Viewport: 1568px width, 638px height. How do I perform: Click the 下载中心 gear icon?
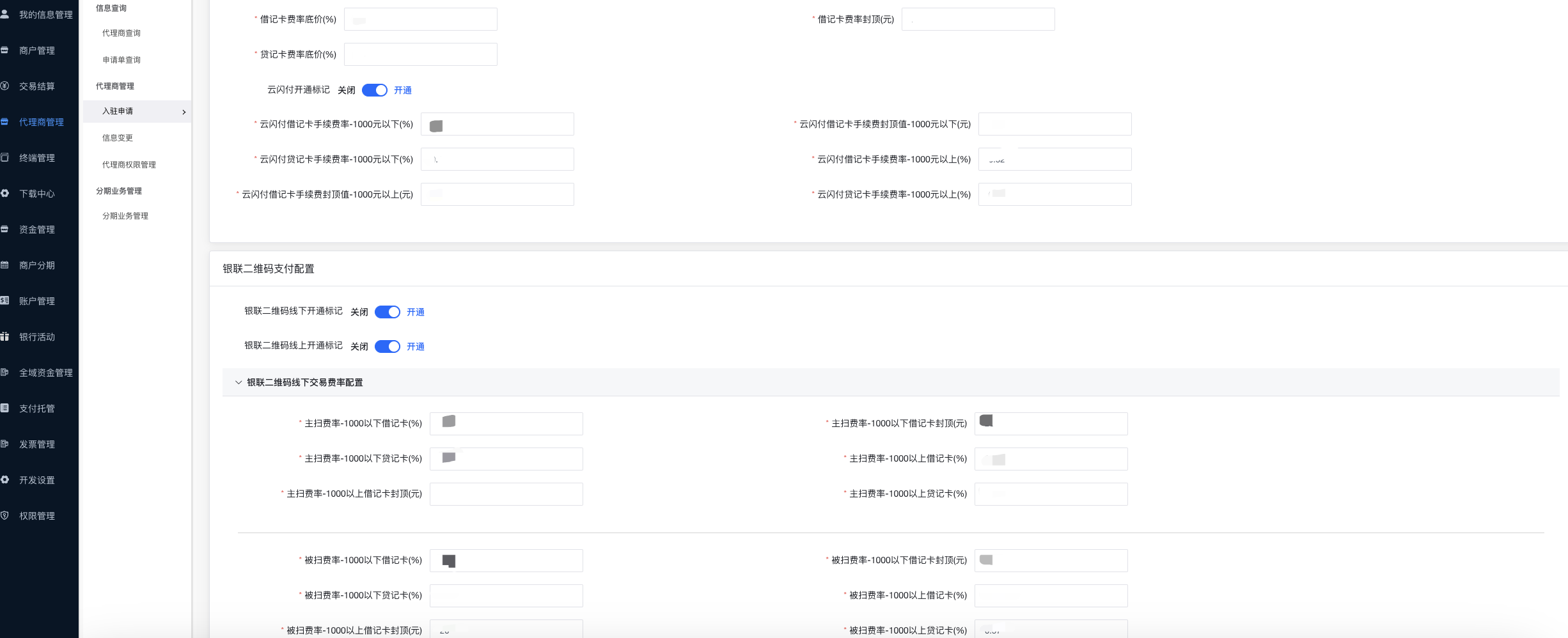[x=4, y=193]
